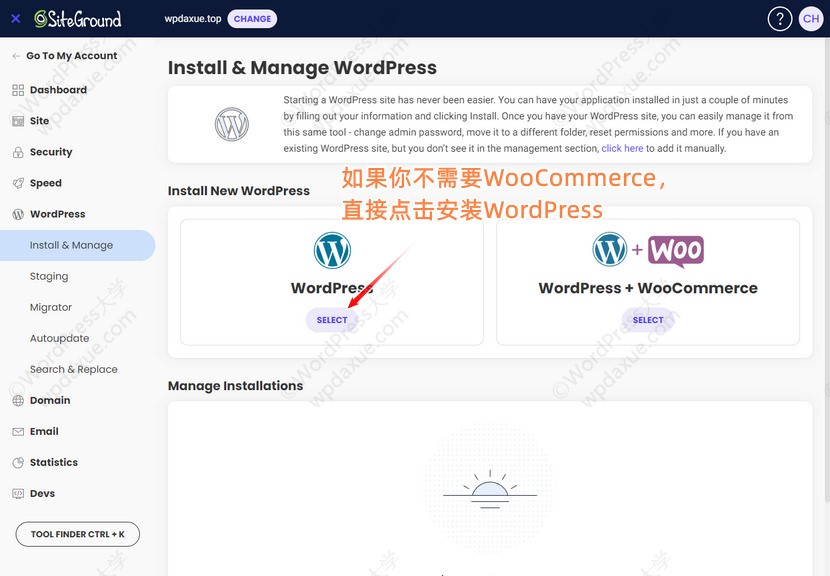The width and height of the screenshot is (830, 576).
Task: Click WordPress logo in WooCommerce card
Action: pos(610,249)
